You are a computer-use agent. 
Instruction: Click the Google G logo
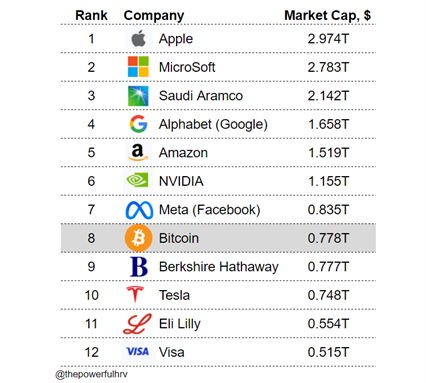tap(138, 124)
